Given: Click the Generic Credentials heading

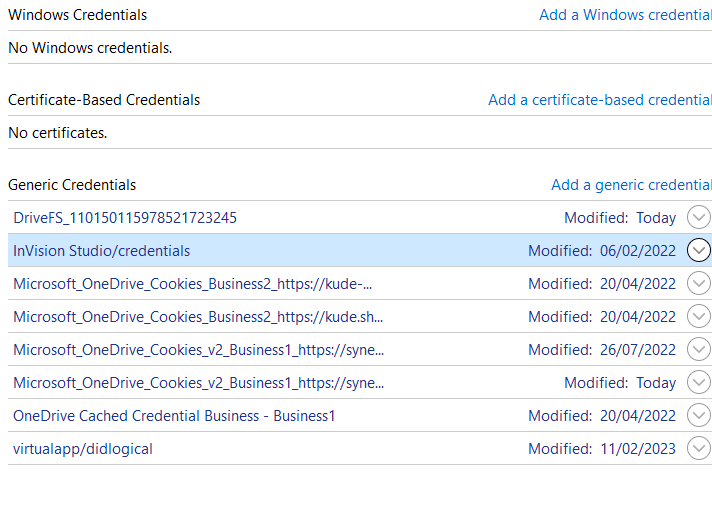Looking at the screenshot, I should [x=72, y=185].
